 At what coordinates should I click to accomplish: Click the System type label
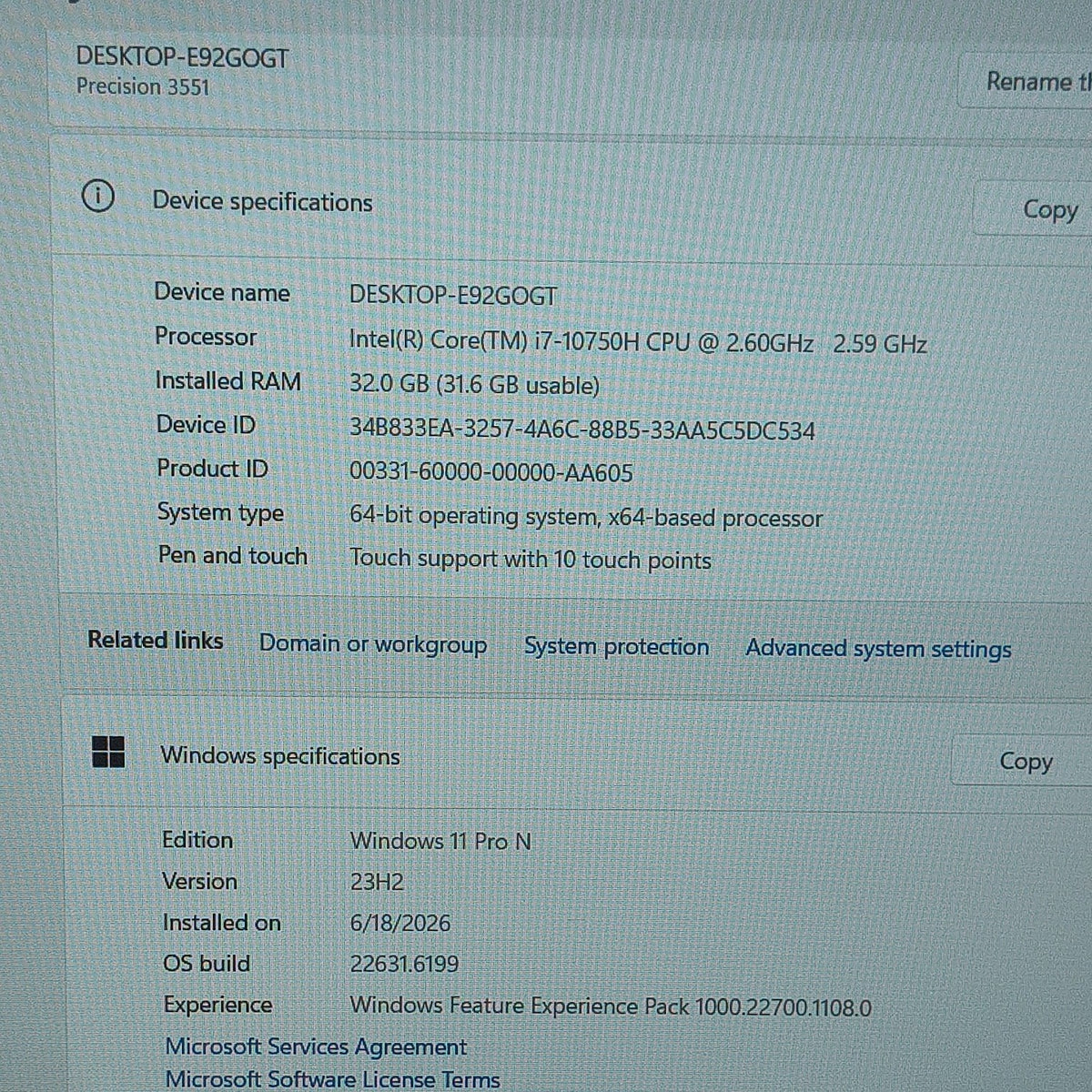[220, 512]
